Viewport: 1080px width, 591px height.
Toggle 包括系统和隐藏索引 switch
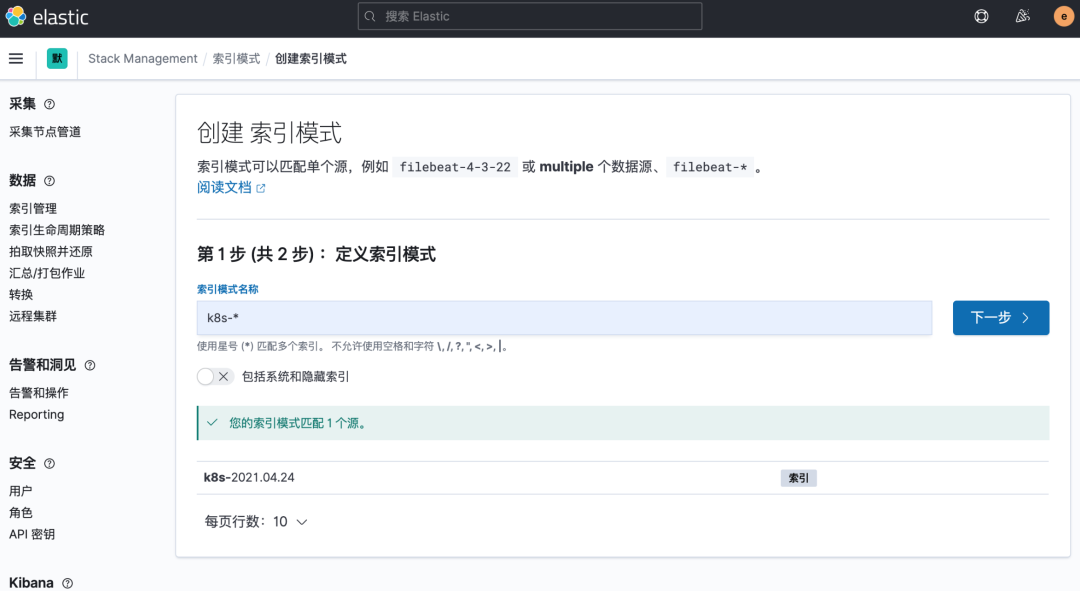215,377
